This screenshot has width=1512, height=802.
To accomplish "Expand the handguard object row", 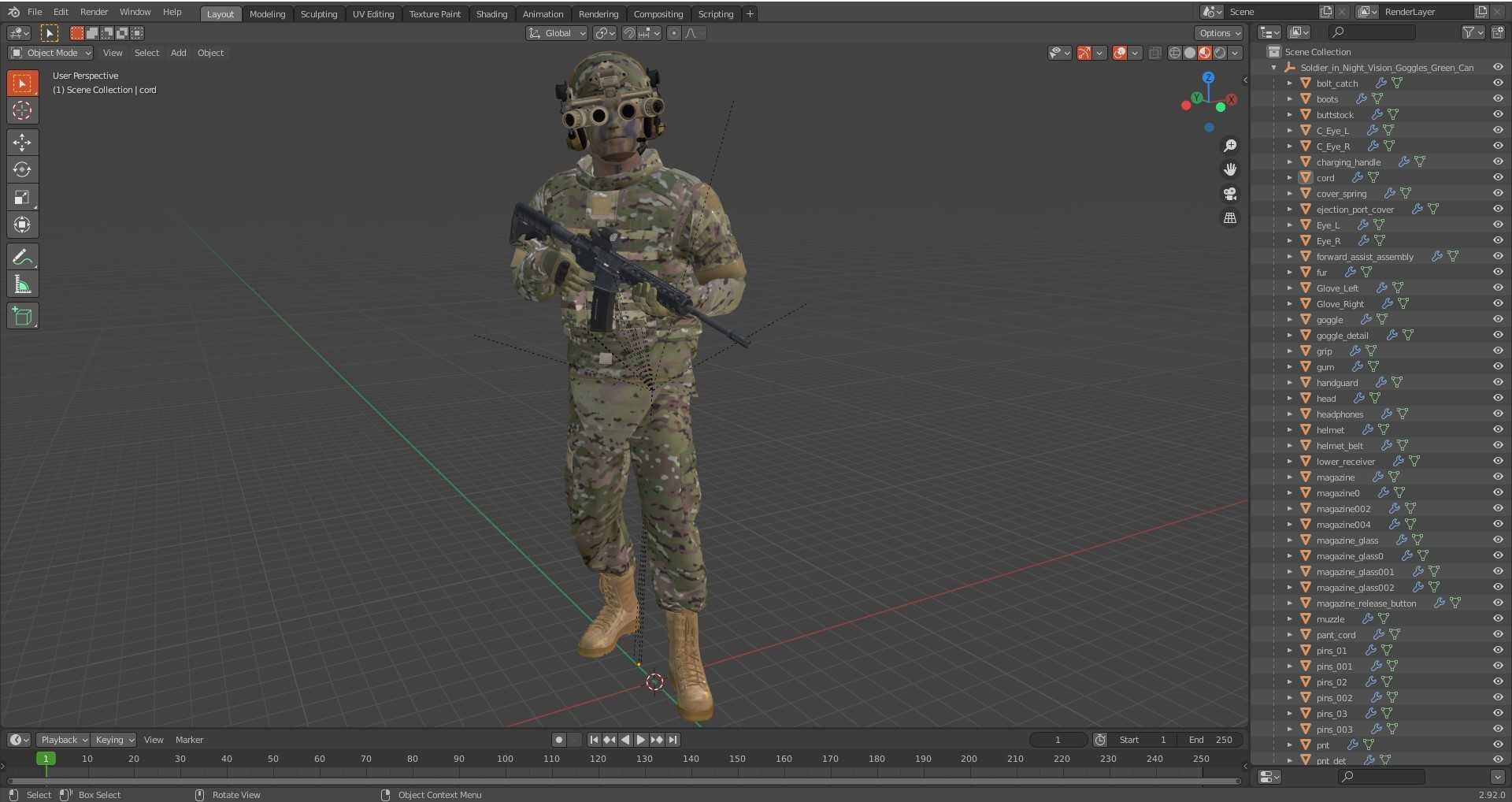I will [x=1289, y=383].
